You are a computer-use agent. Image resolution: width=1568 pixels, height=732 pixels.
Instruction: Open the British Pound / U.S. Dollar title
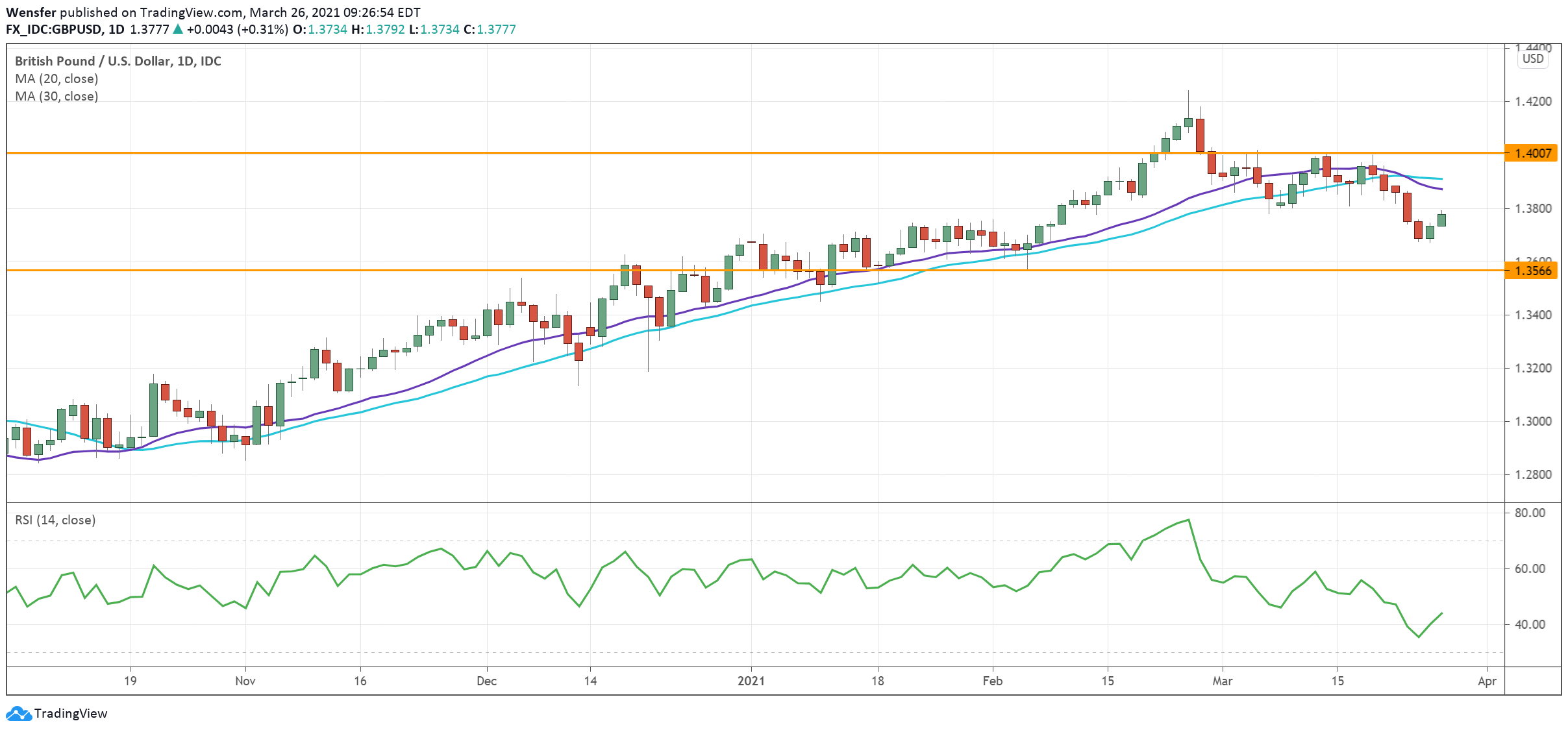coord(118,61)
